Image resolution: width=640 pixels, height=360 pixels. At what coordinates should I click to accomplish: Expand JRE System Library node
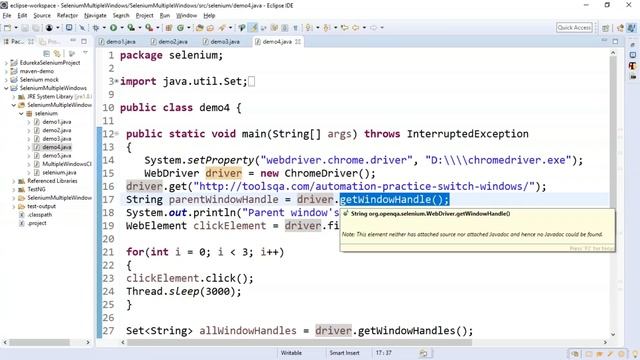coord(13,97)
